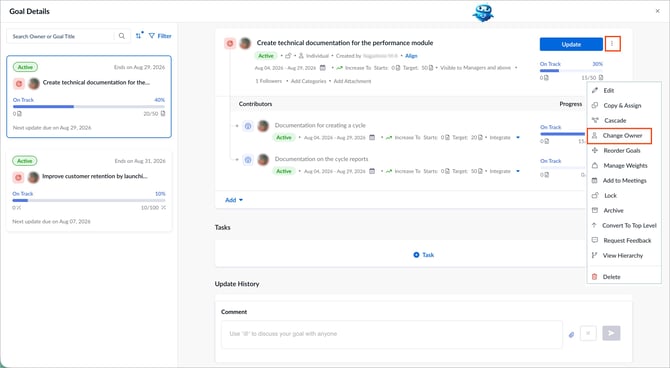The width and height of the screenshot is (670, 368).
Task: Click 'Ends on Aug 29, 2026' text
Action: (x=139, y=67)
